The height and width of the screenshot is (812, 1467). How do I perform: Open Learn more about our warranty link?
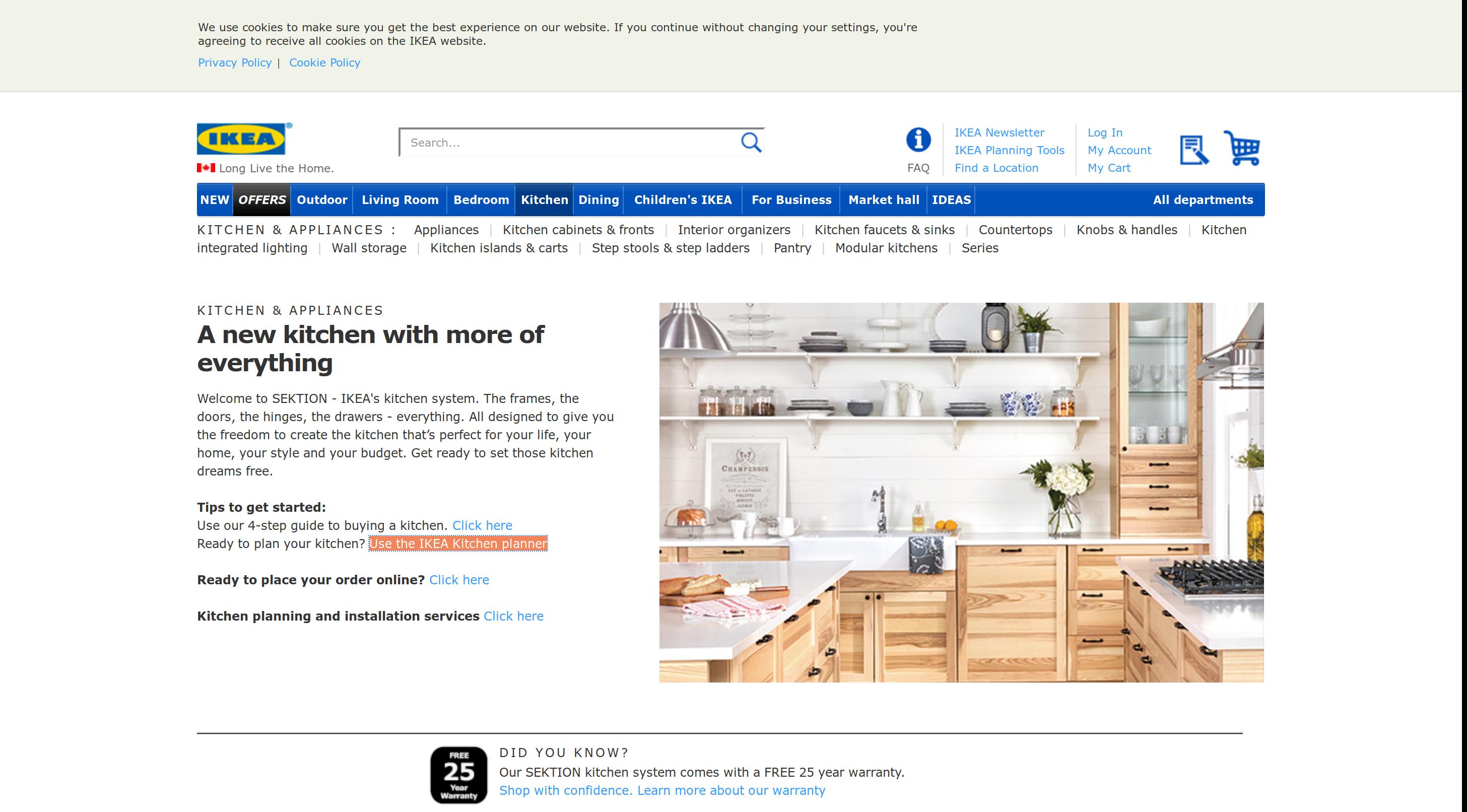pos(662,791)
